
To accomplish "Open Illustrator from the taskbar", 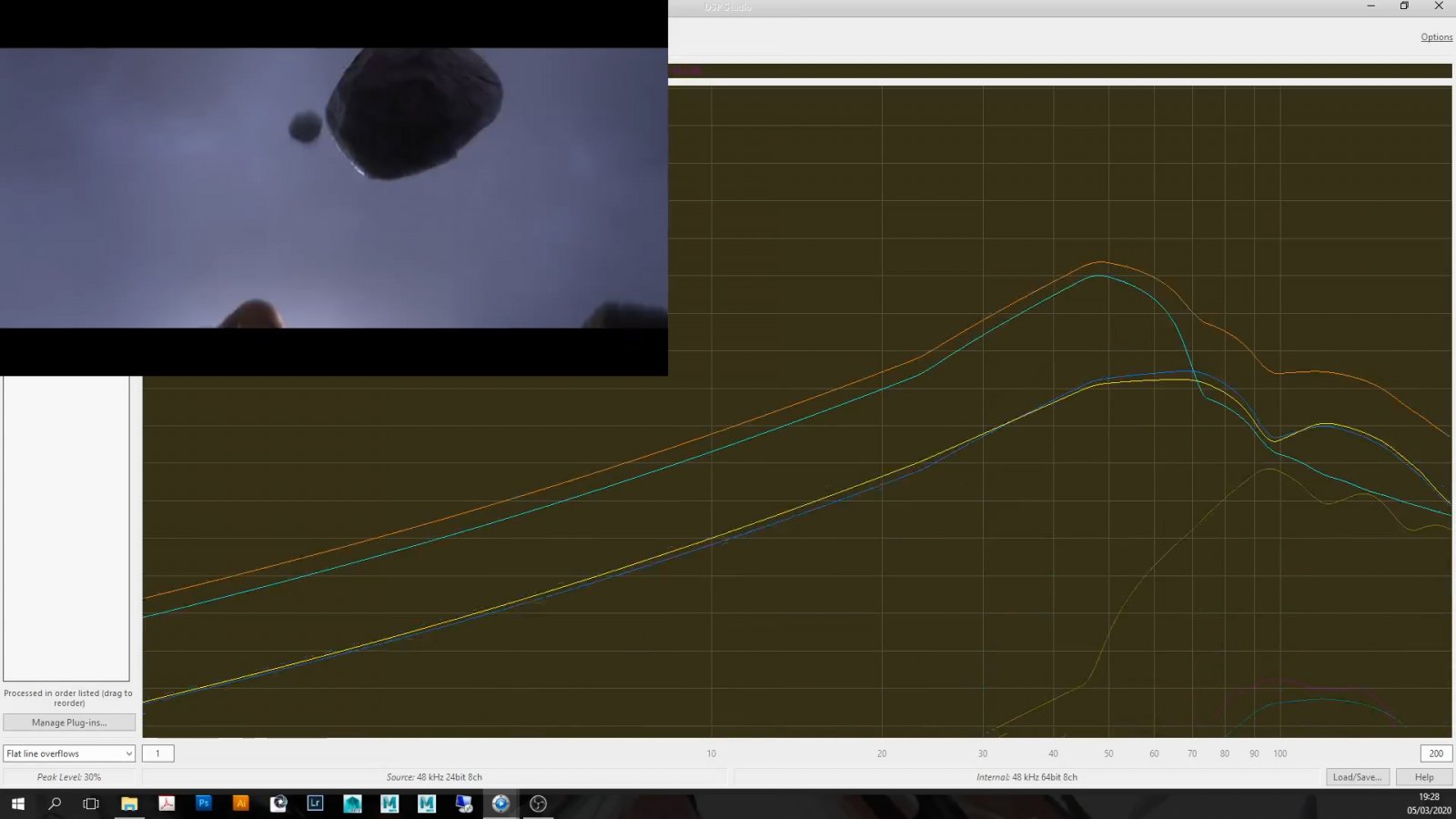I will 241,804.
